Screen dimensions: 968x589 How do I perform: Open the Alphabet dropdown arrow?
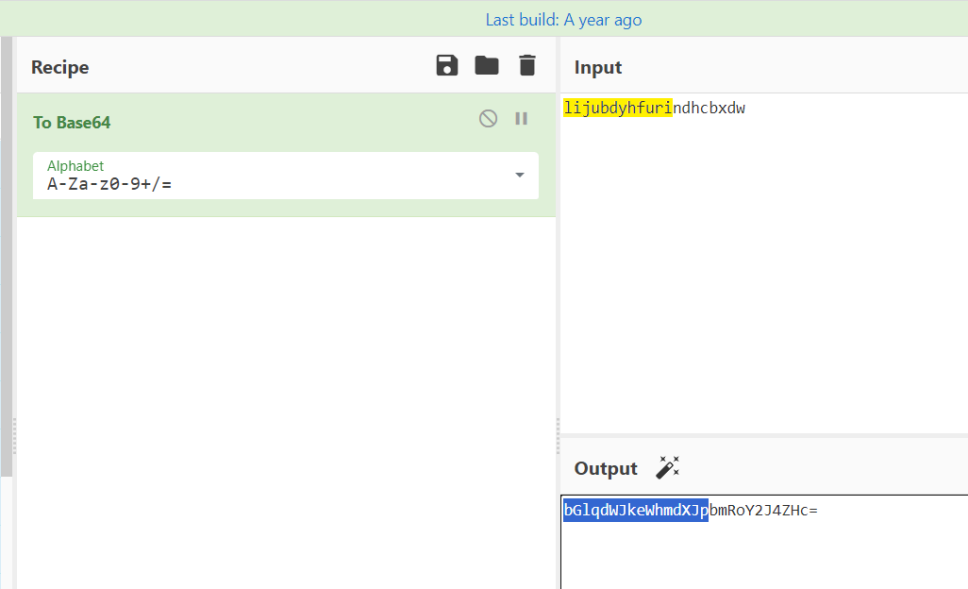coord(520,175)
